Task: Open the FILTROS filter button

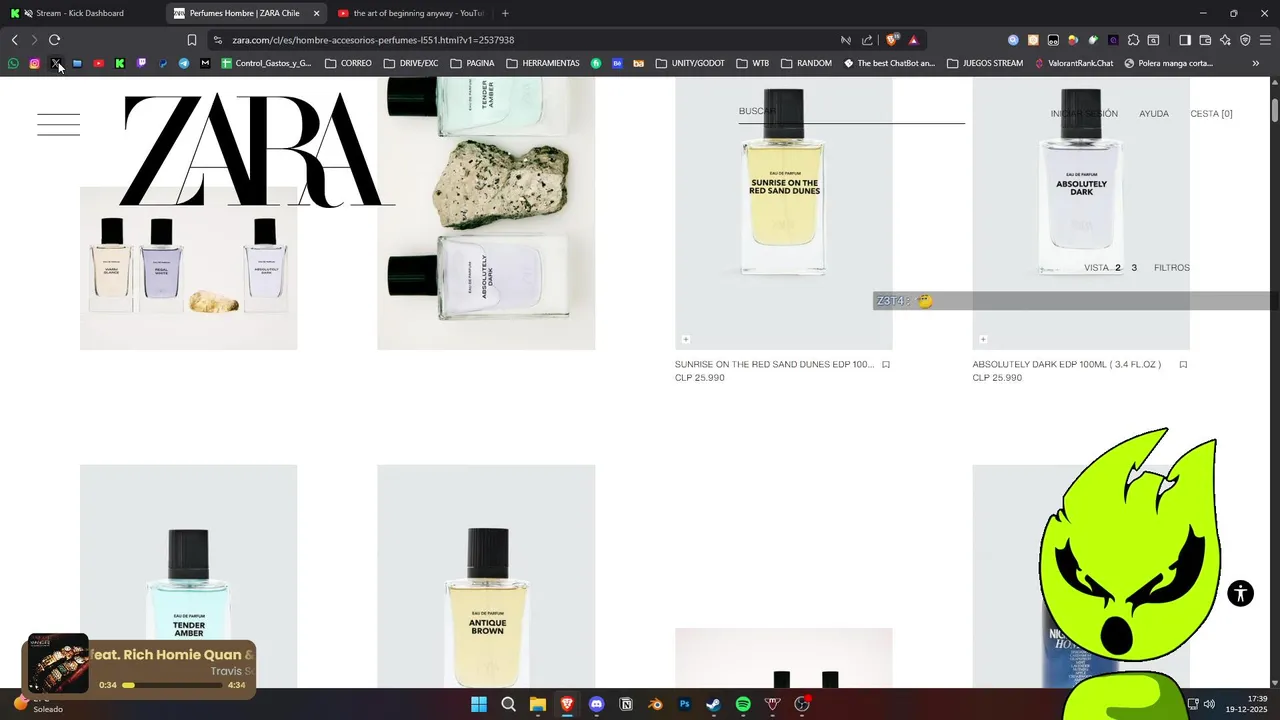Action: tap(1172, 268)
